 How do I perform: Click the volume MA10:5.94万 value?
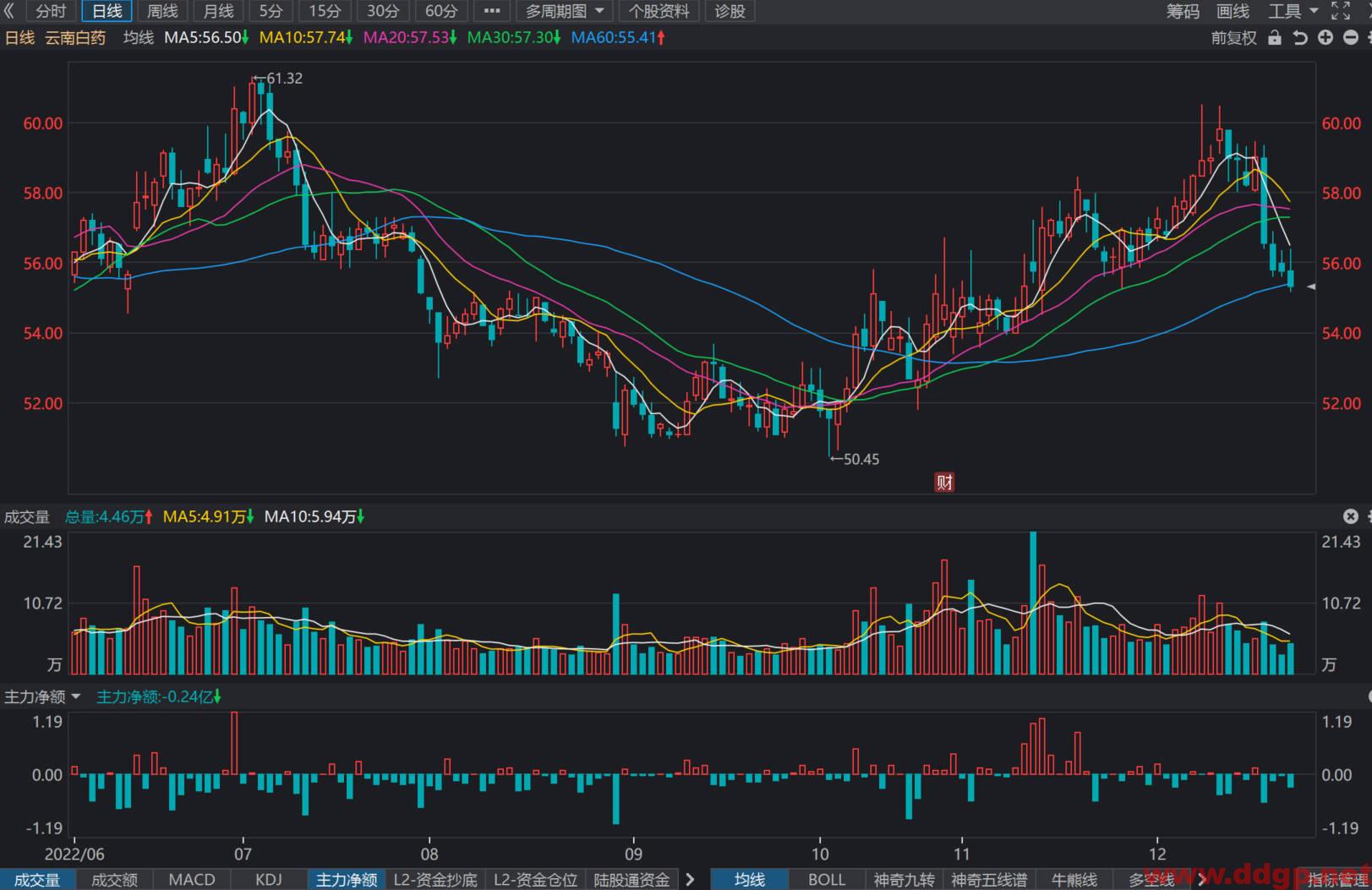[314, 516]
